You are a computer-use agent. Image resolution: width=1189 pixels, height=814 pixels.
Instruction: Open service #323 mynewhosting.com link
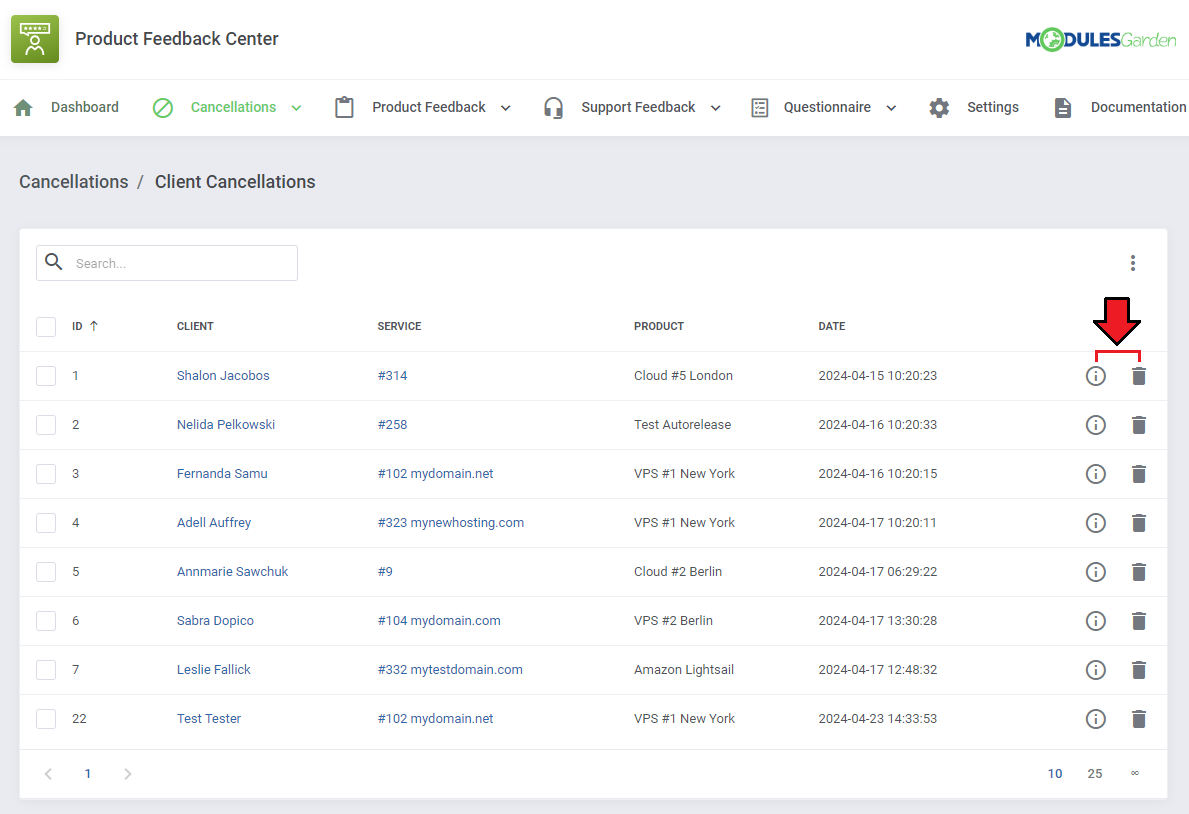(x=450, y=523)
